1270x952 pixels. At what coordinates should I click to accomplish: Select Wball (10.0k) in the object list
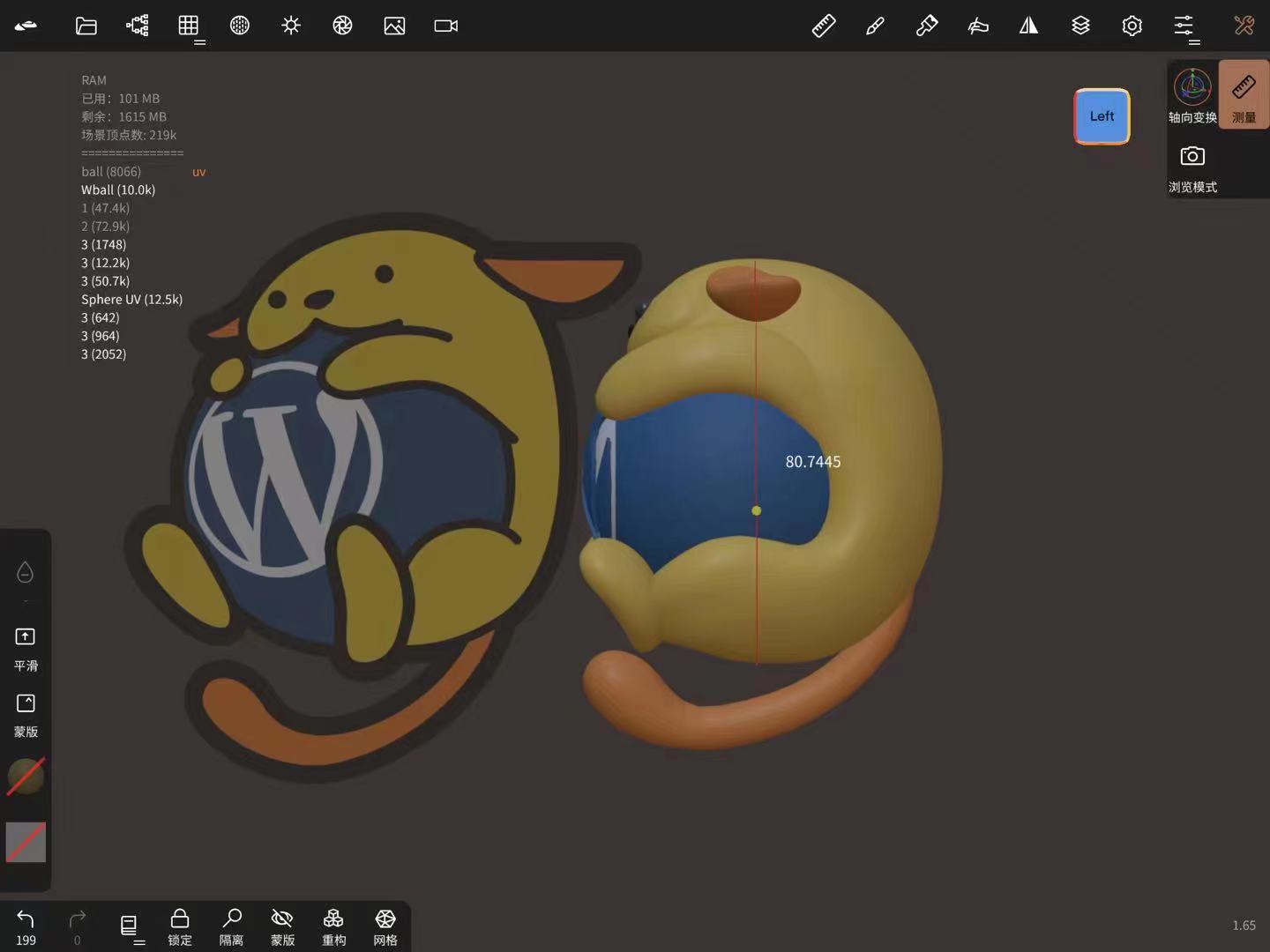point(118,190)
